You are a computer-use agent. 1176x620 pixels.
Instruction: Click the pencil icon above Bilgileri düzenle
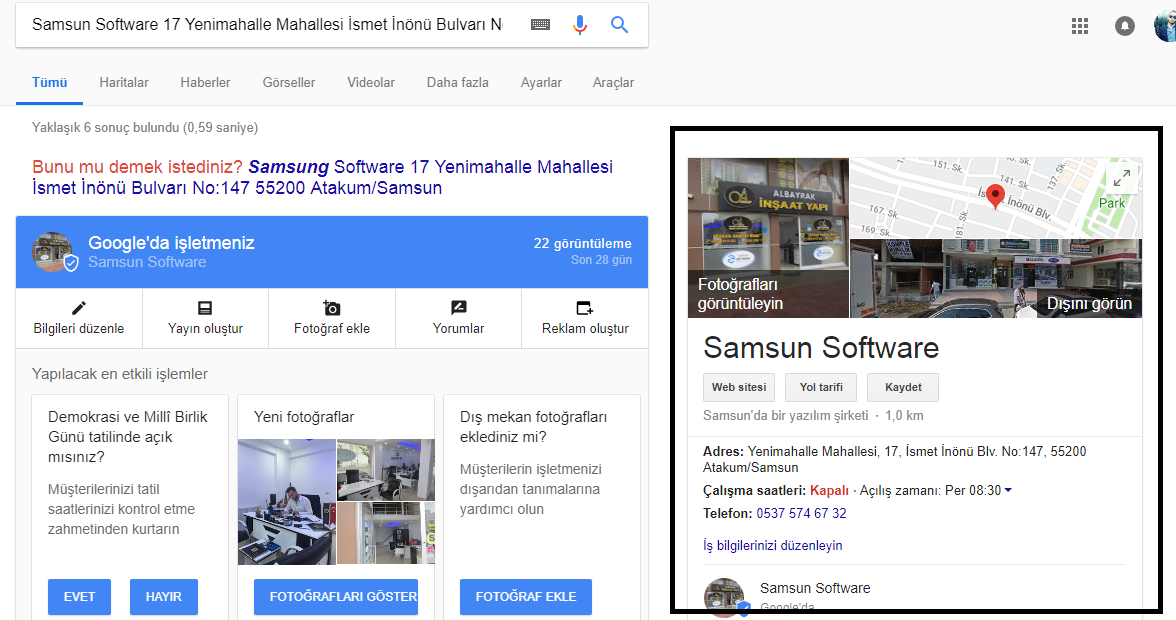point(79,307)
